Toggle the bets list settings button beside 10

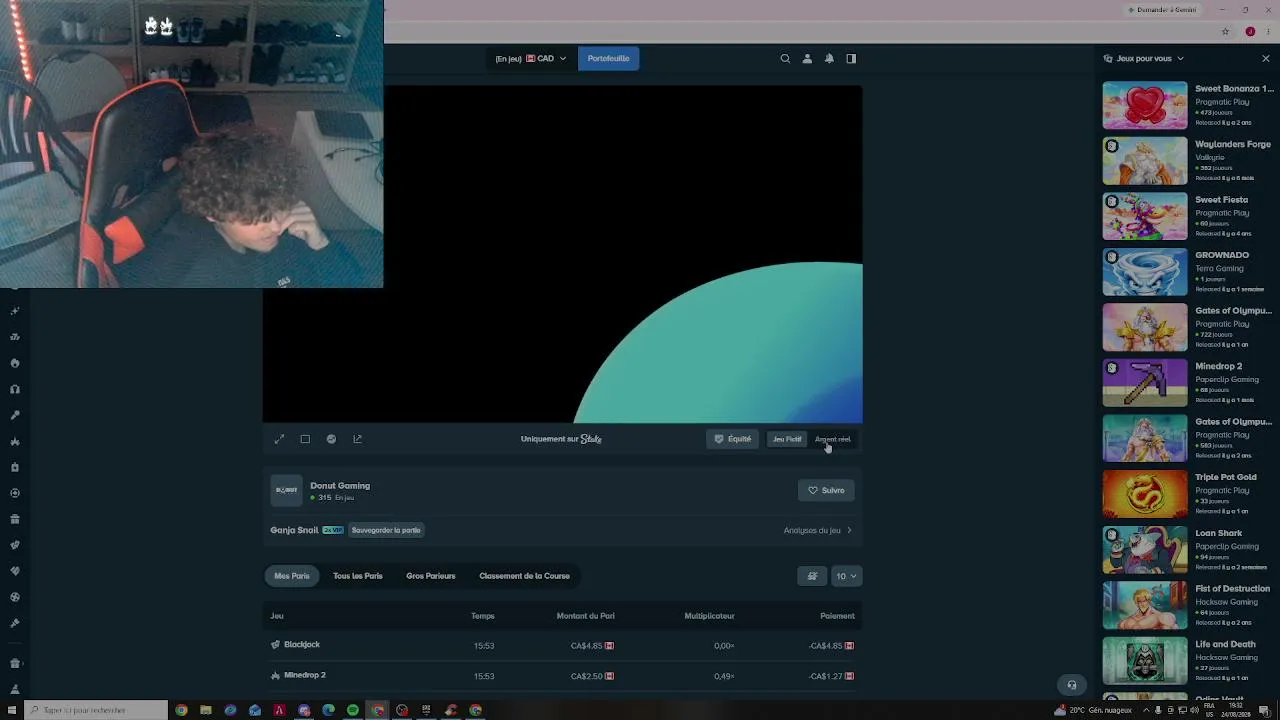click(812, 576)
